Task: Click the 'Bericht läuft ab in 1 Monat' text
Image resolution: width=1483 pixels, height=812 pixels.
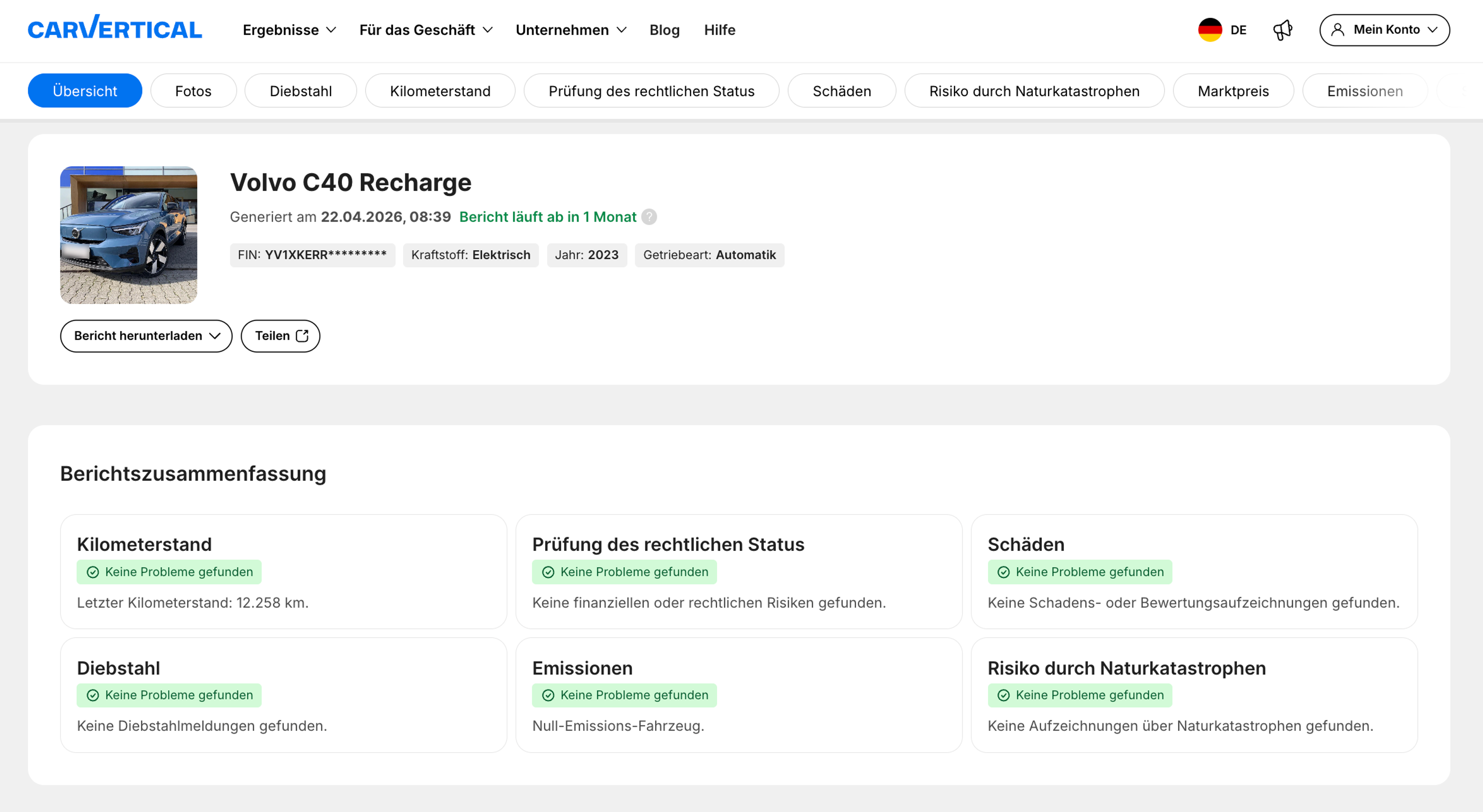Action: [548, 217]
